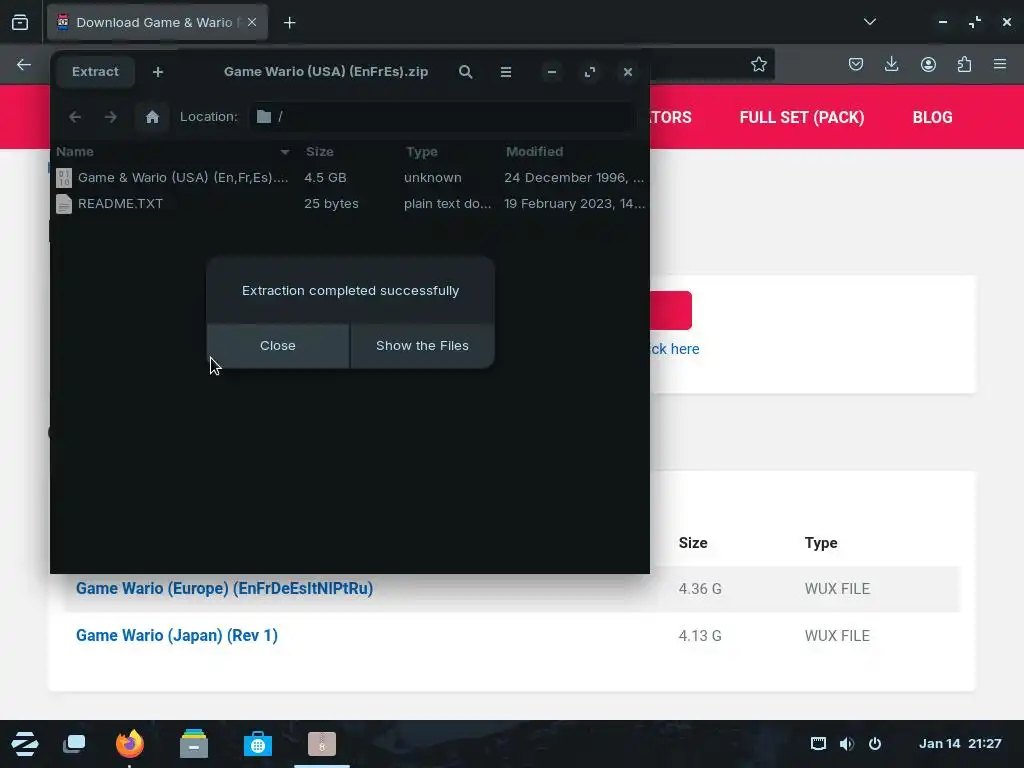Open Firefox downloads panel
The width and height of the screenshot is (1024, 768).
[x=891, y=64]
